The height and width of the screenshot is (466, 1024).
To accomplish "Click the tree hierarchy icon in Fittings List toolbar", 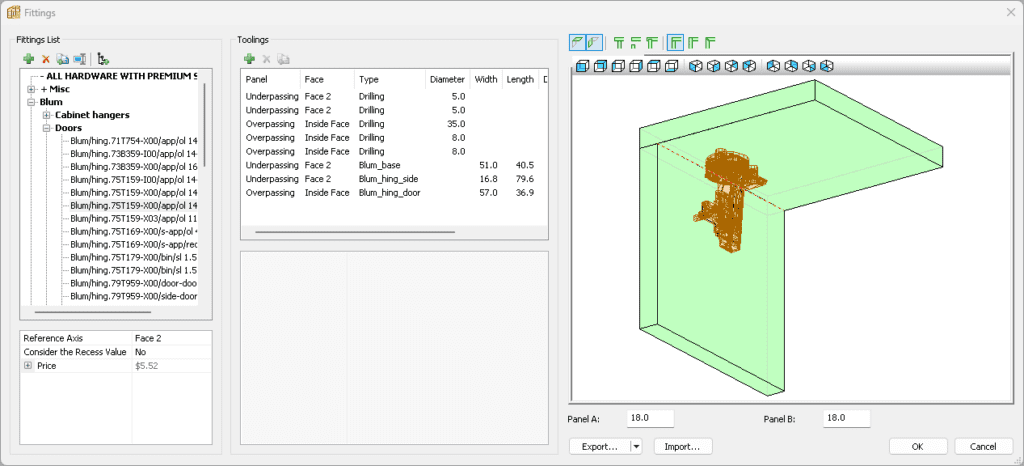I will (103, 60).
